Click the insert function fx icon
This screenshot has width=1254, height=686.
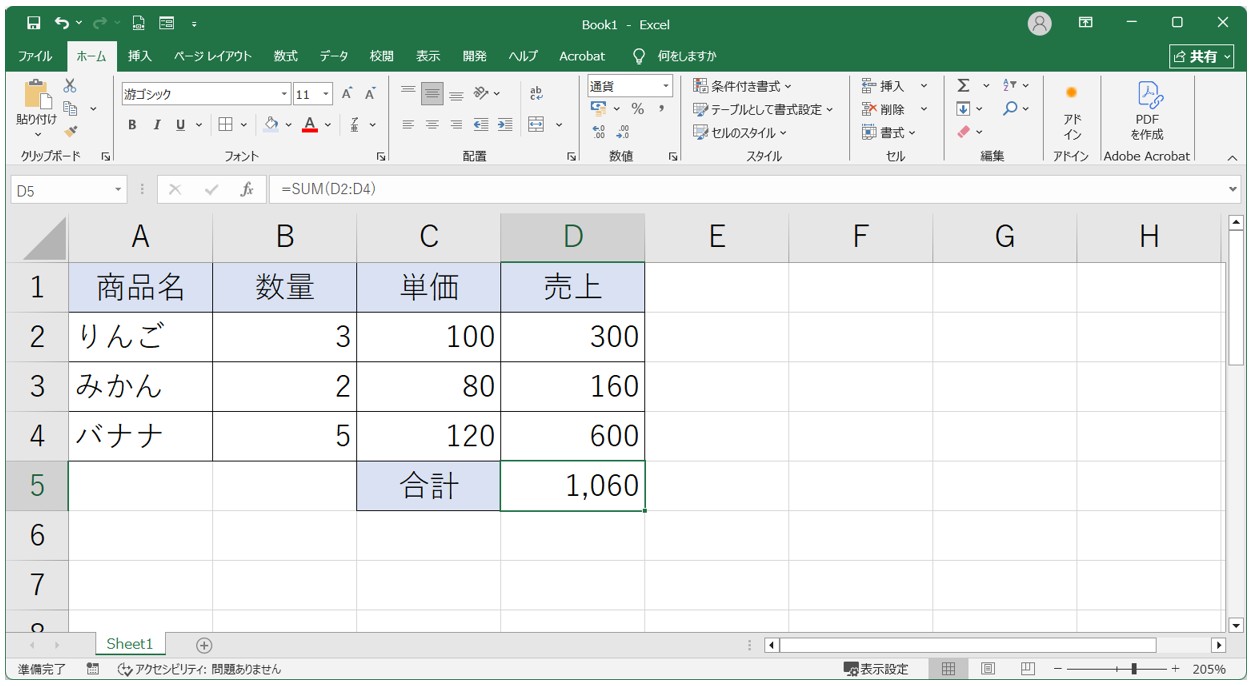coord(246,189)
